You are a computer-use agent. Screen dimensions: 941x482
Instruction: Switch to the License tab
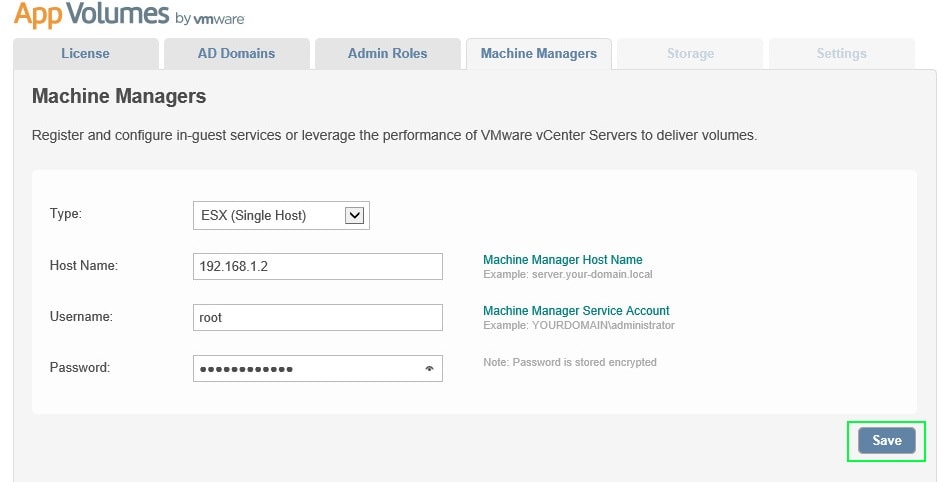(x=85, y=54)
